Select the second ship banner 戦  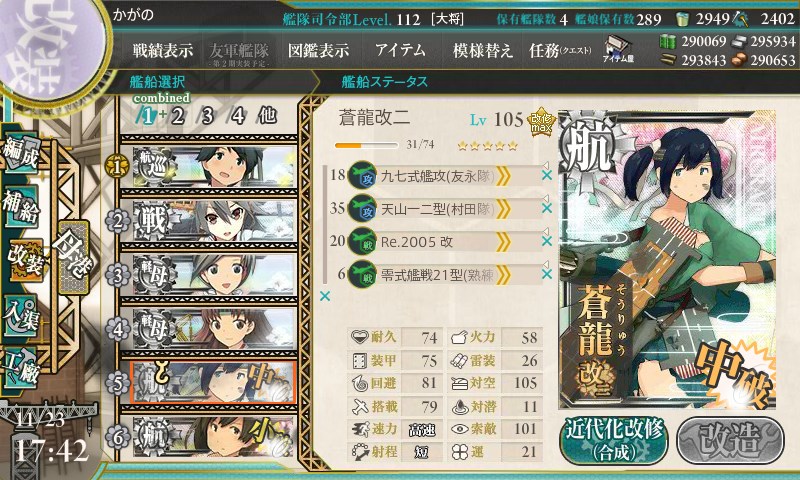click(209, 221)
